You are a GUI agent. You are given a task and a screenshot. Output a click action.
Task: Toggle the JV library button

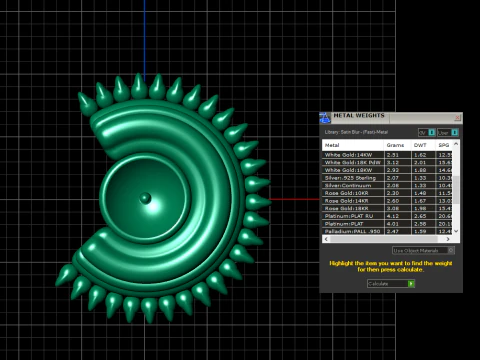coord(427,132)
